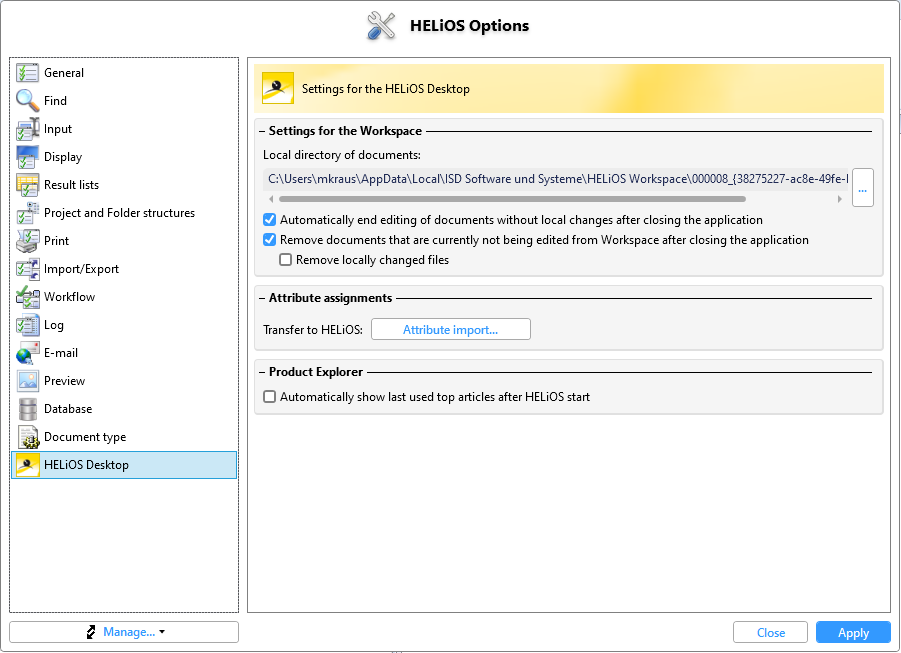Viewport: 901px width, 653px height.
Task: Click the Attribute import... button
Action: [x=450, y=329]
